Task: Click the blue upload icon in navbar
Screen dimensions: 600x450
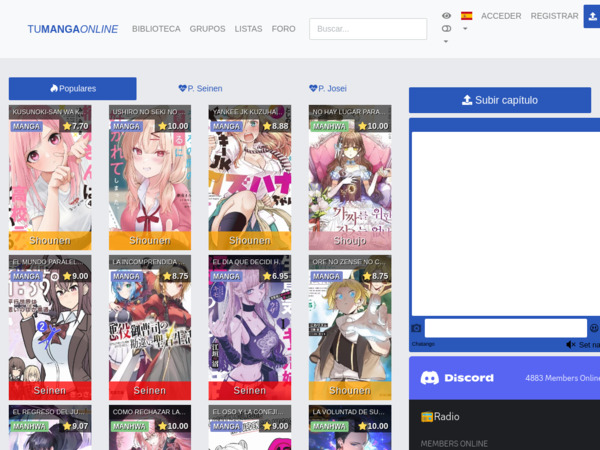Action: tap(592, 16)
